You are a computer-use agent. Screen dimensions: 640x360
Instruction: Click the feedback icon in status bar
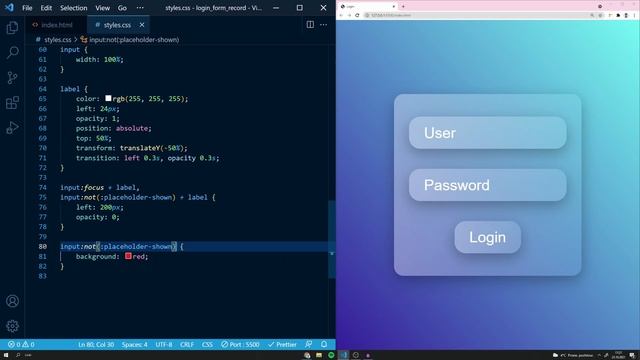coord(309,344)
